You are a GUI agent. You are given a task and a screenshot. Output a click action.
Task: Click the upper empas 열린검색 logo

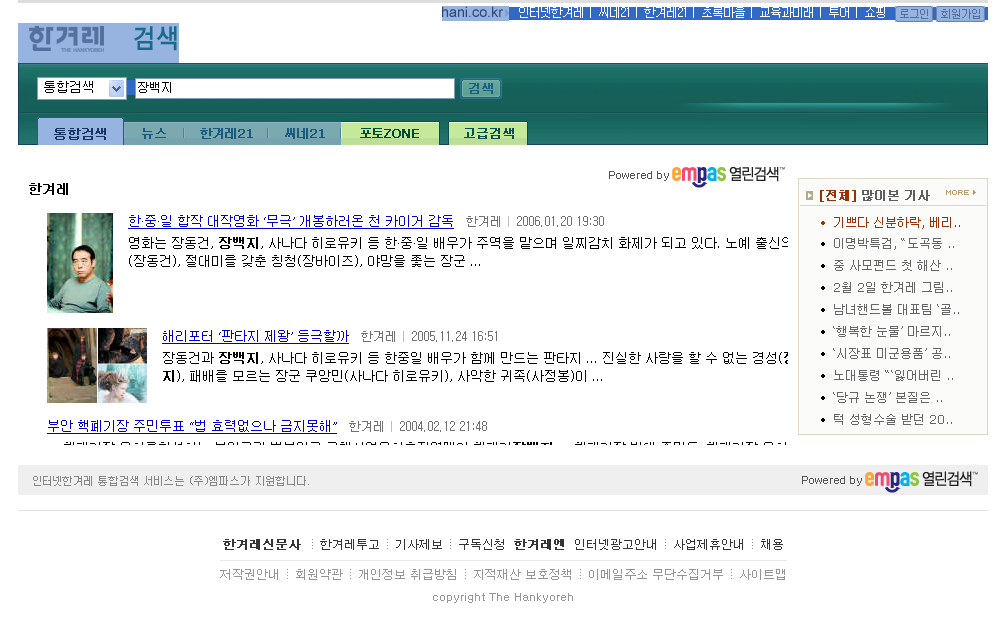pos(728,175)
